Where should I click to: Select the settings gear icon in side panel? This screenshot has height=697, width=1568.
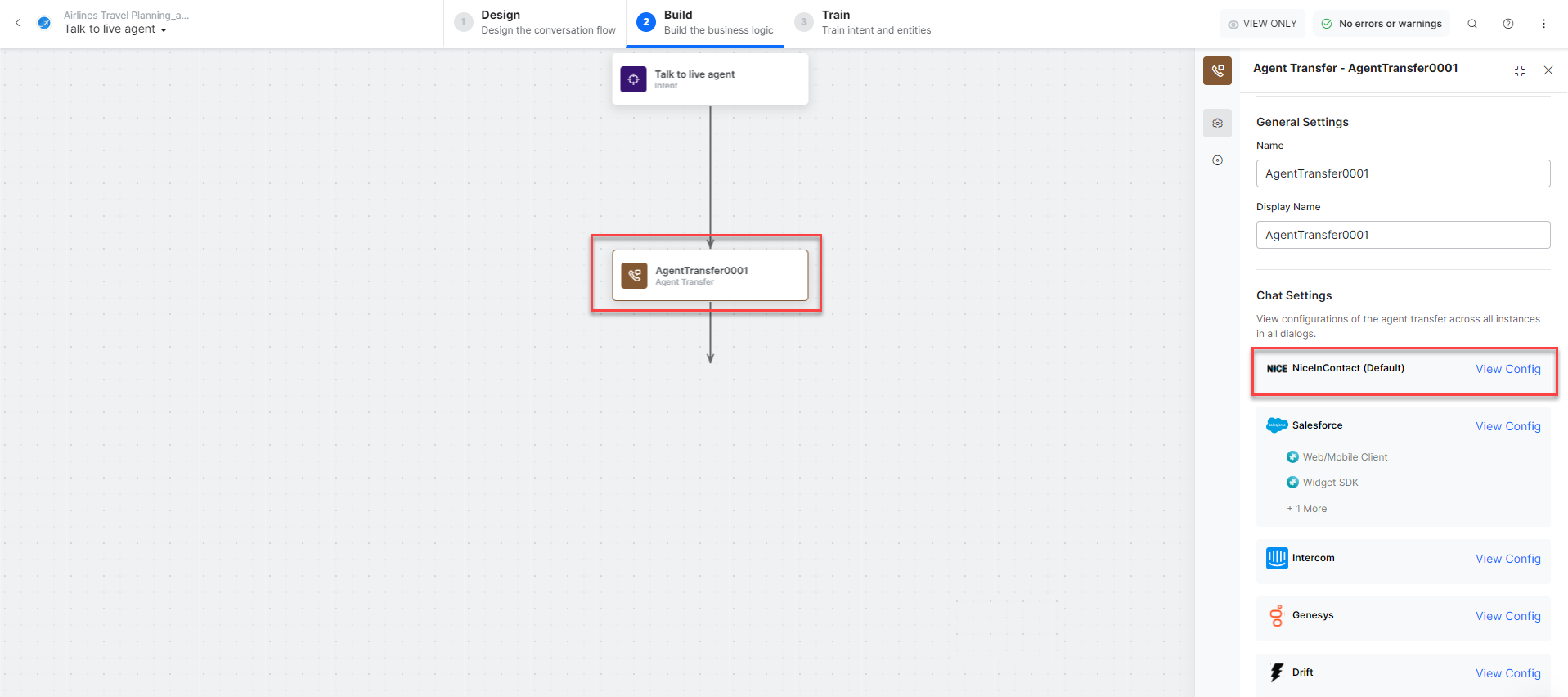point(1217,124)
